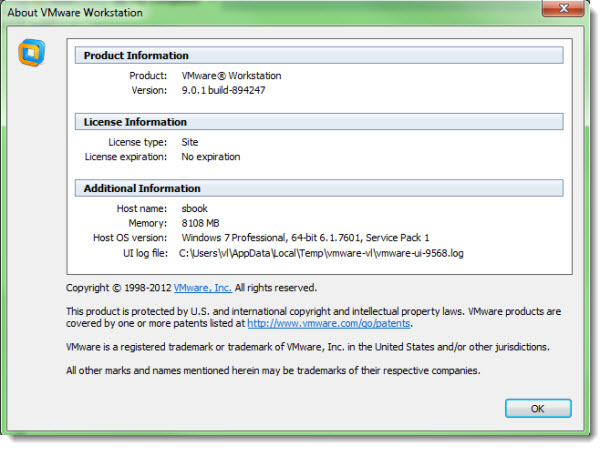Image resolution: width=605 pixels, height=450 pixels.
Task: Click the License expiration label
Action: point(126,157)
